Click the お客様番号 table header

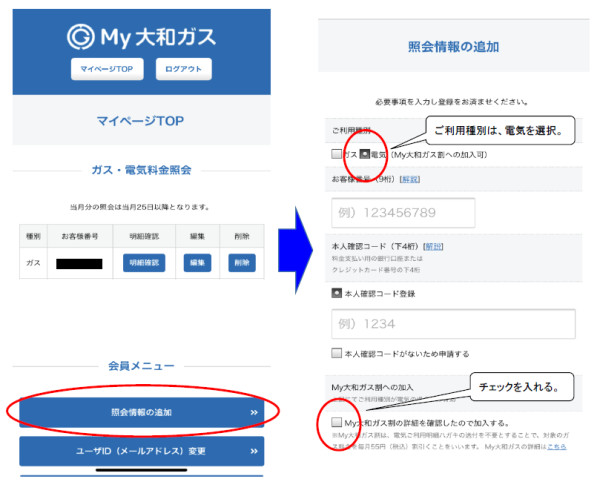point(80,236)
